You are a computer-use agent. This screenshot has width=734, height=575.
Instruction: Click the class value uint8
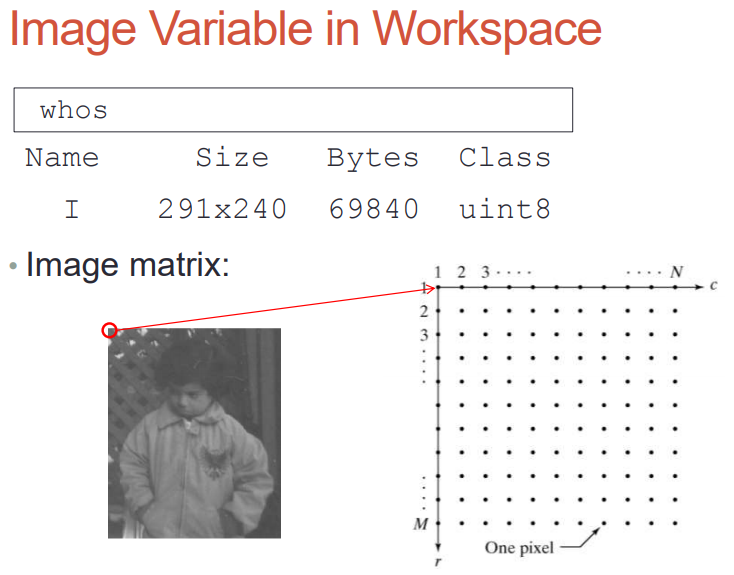tap(505, 209)
